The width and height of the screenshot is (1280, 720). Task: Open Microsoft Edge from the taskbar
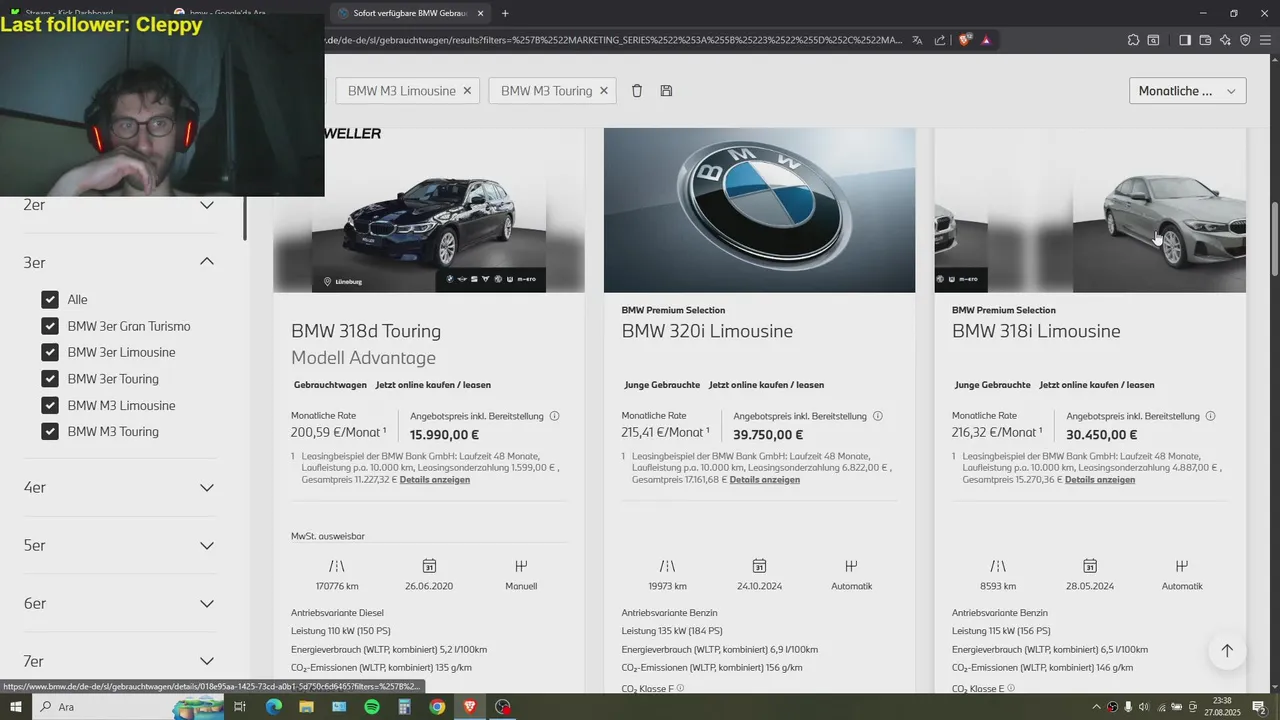coord(274,707)
